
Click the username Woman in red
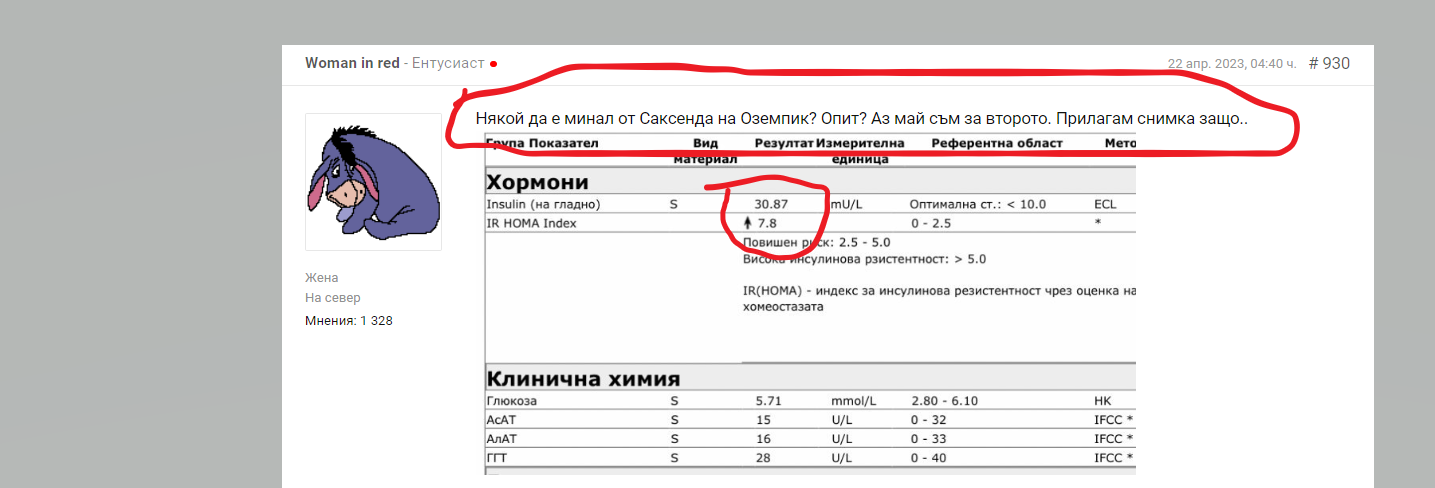click(352, 64)
